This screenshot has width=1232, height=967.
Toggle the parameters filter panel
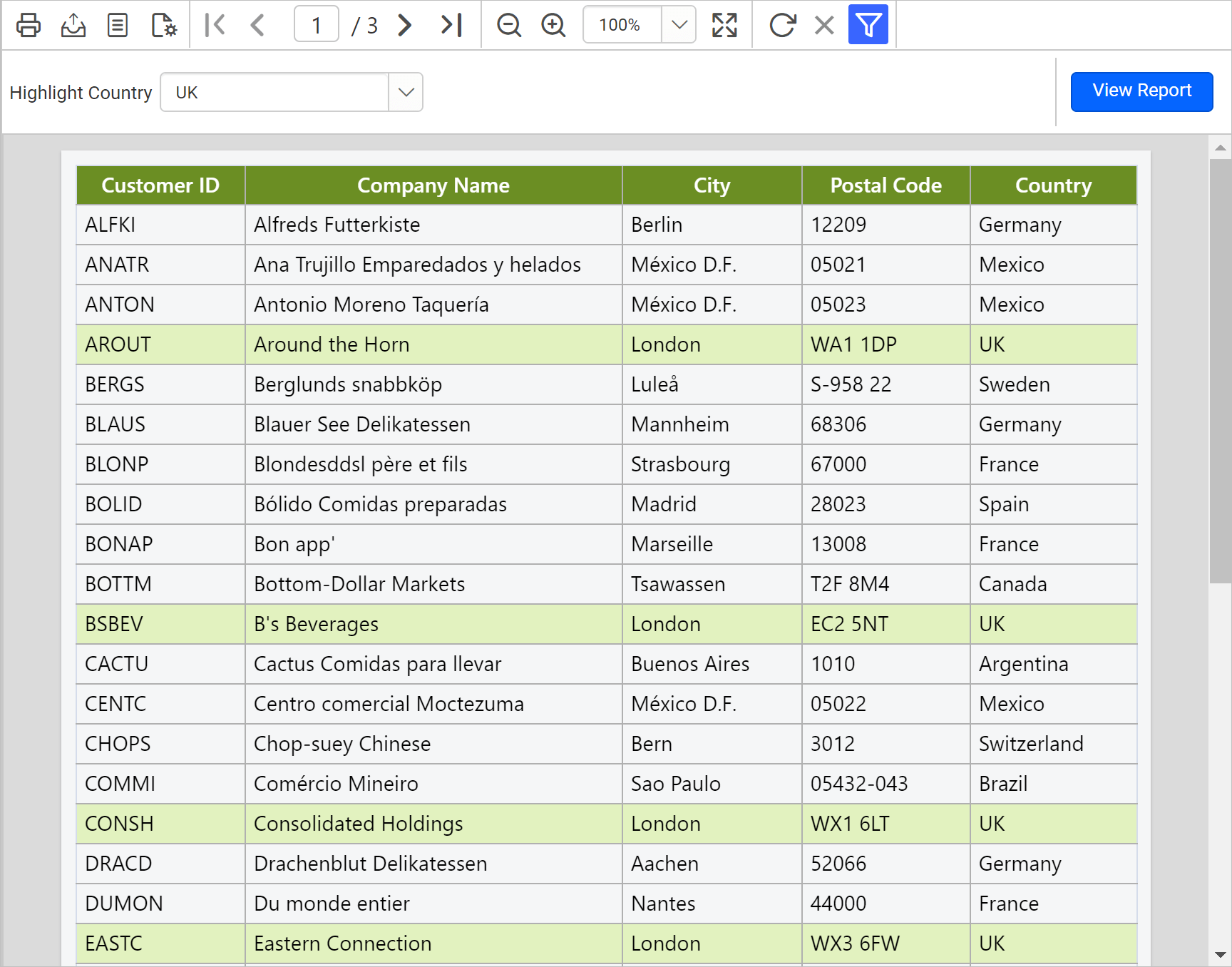[x=868, y=25]
